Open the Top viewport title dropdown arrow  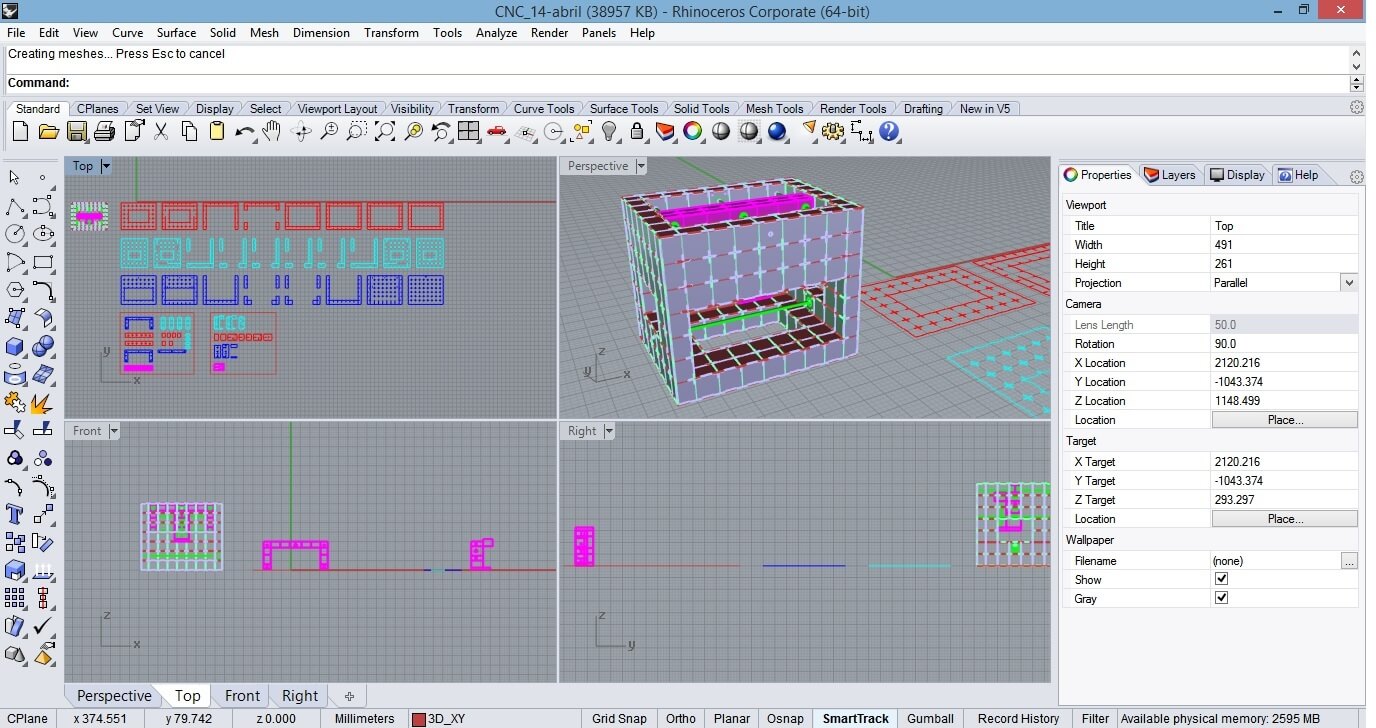coord(106,166)
